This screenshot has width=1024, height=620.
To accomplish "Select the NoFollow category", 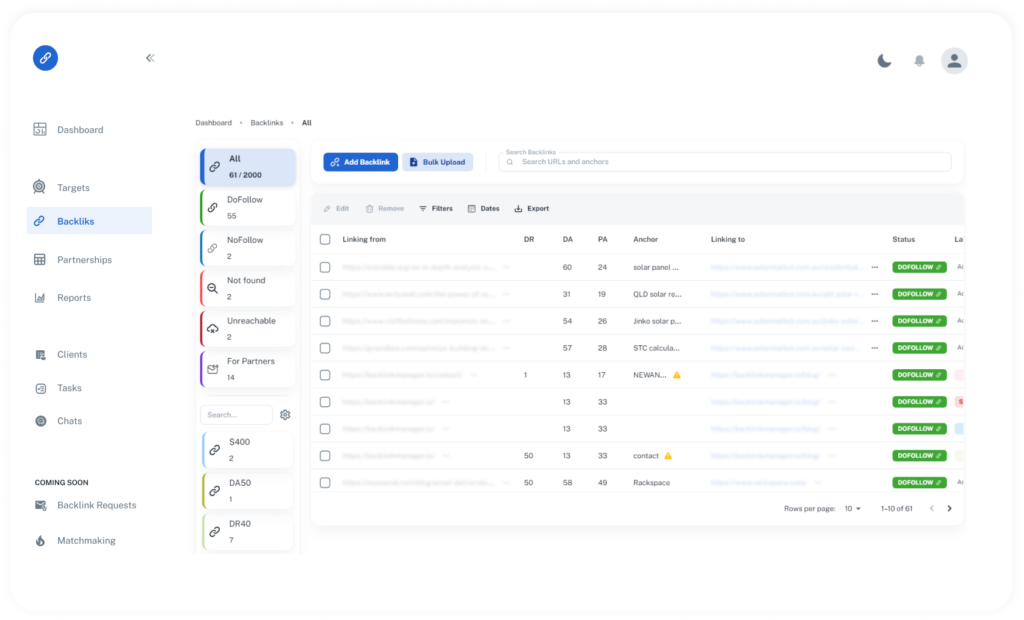I will (x=245, y=247).
